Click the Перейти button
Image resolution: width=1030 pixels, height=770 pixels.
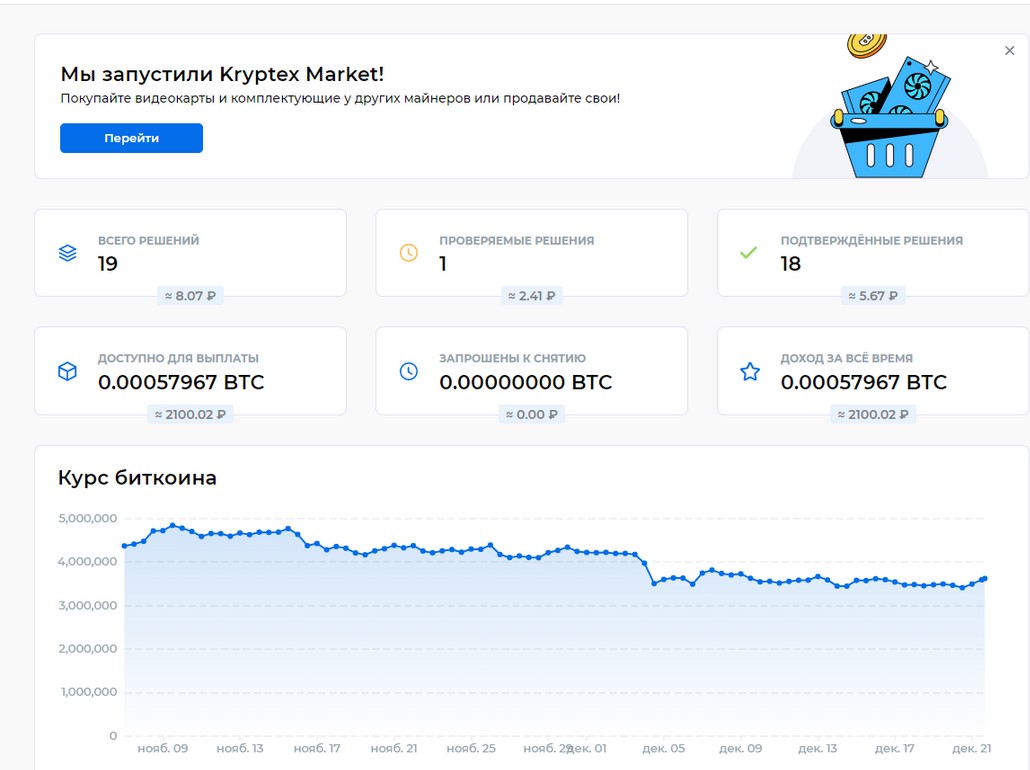tap(131, 138)
